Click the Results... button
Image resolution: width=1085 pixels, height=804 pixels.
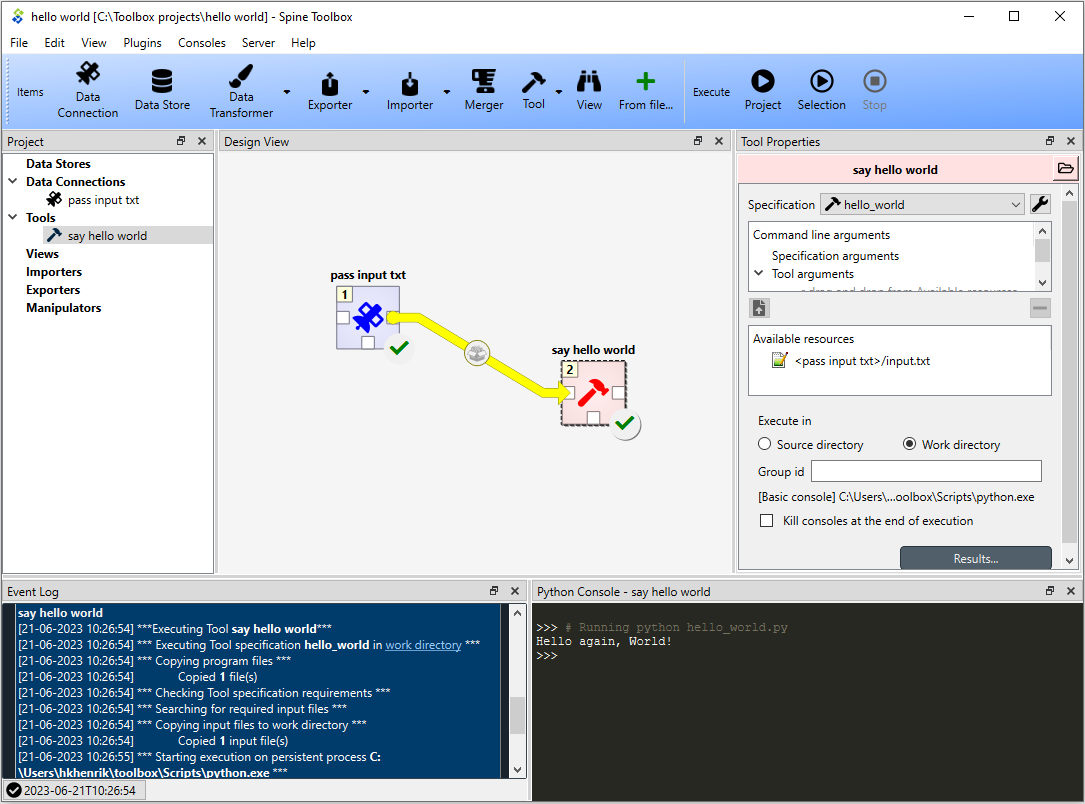click(976, 558)
